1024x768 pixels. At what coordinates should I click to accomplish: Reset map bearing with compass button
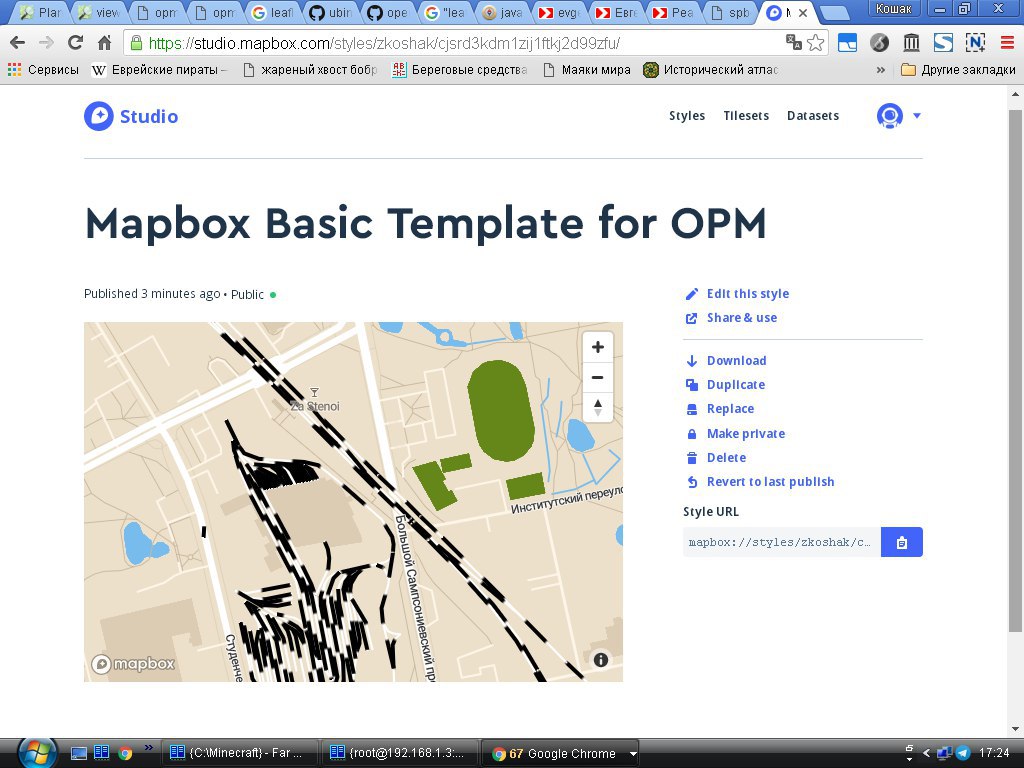[x=598, y=407]
